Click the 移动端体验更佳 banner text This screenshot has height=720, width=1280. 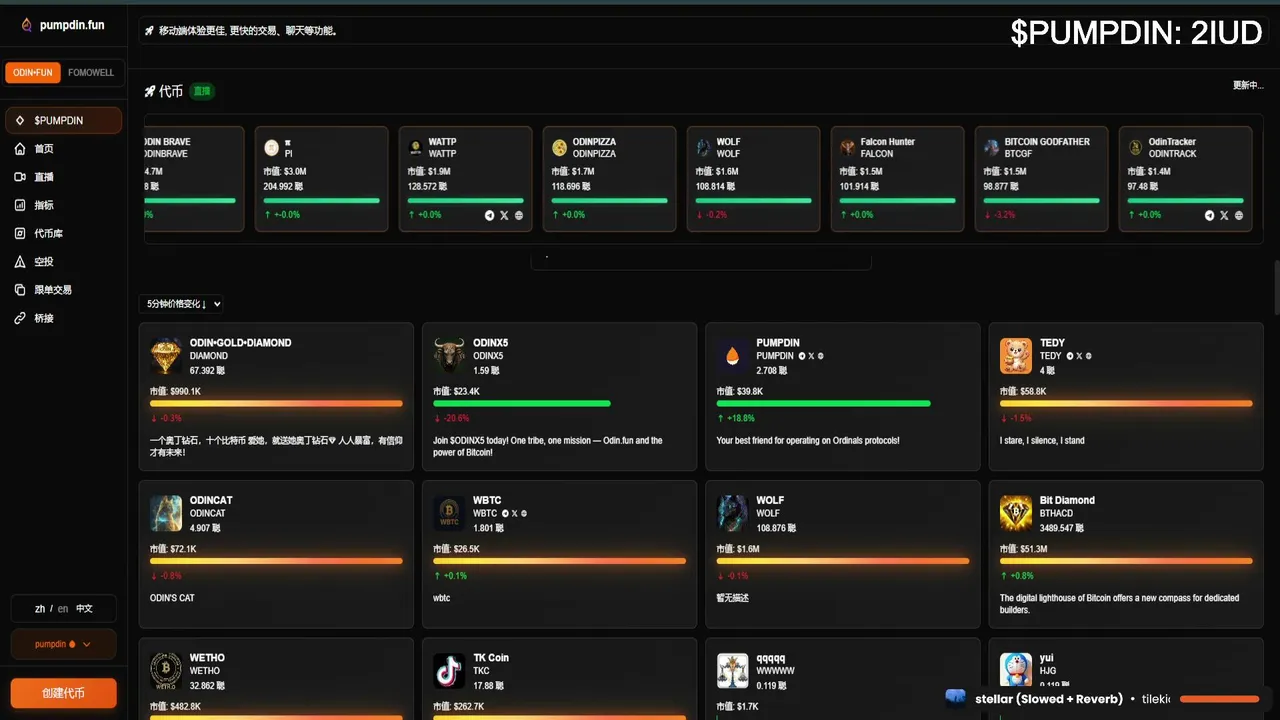pos(248,31)
